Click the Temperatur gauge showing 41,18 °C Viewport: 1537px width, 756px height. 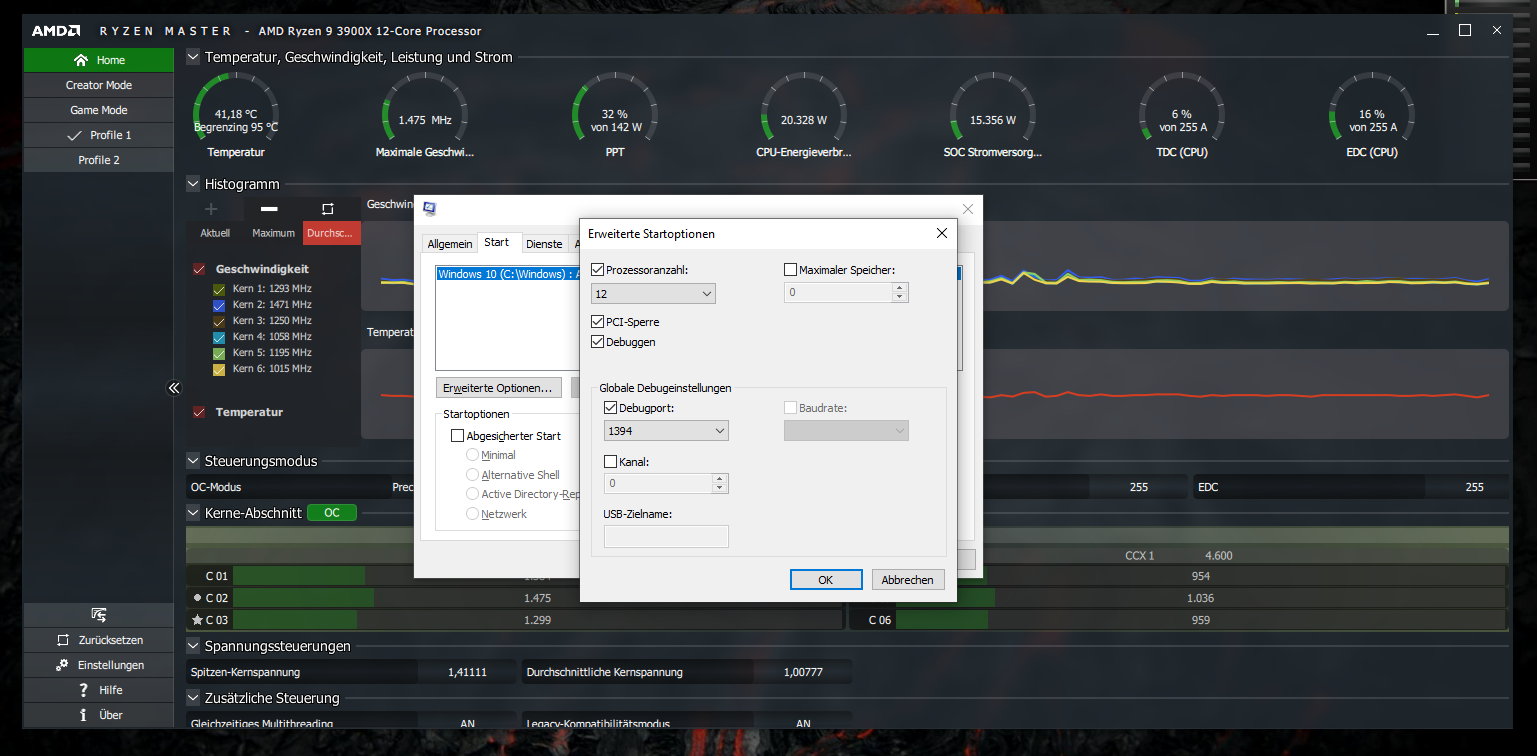(x=236, y=117)
